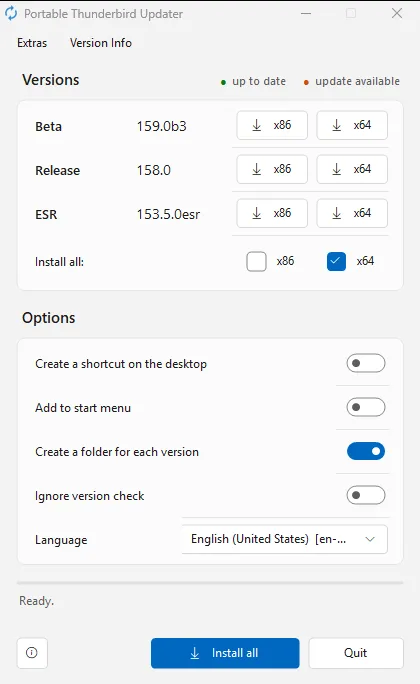420x684 pixels.
Task: Download Release x64 version
Action: pos(352,169)
